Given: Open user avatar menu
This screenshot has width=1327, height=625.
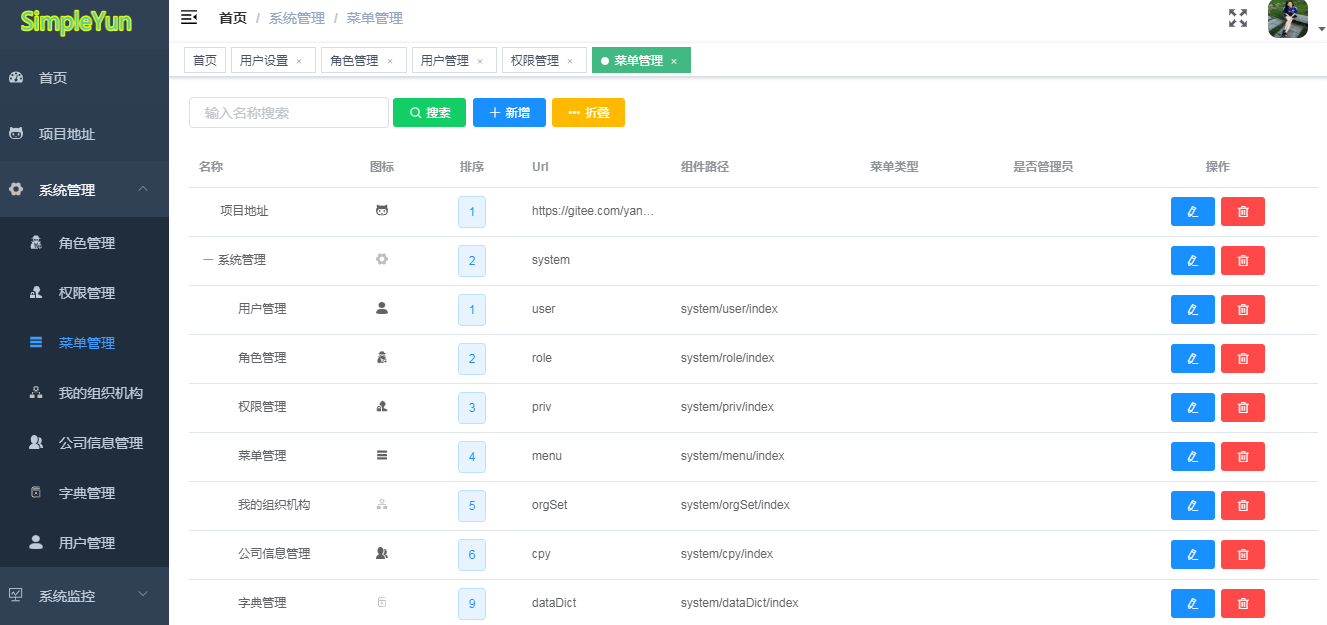Looking at the screenshot, I should [x=1288, y=18].
